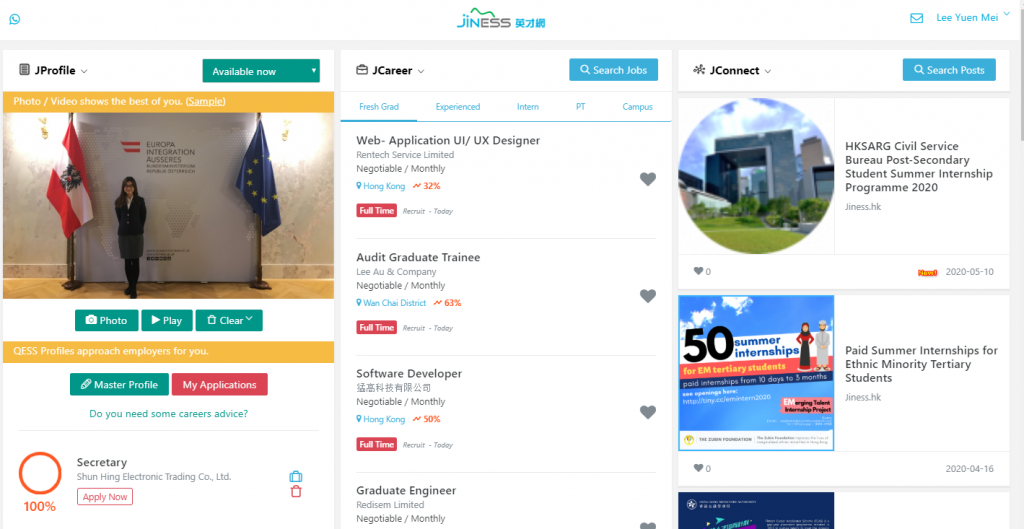
Task: Click the JConnect network icon
Action: [699, 70]
